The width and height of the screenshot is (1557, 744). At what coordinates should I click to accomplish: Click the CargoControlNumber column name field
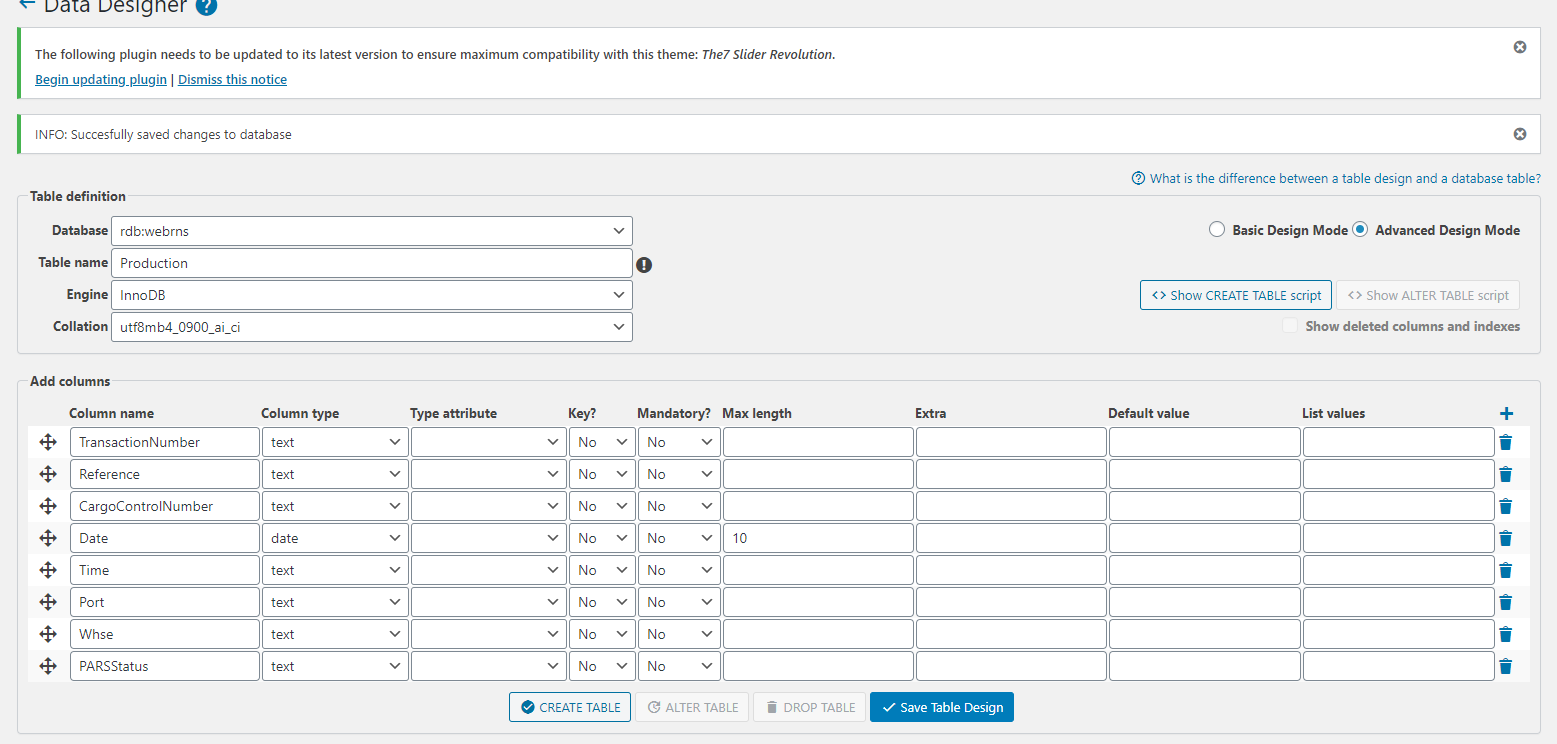165,506
